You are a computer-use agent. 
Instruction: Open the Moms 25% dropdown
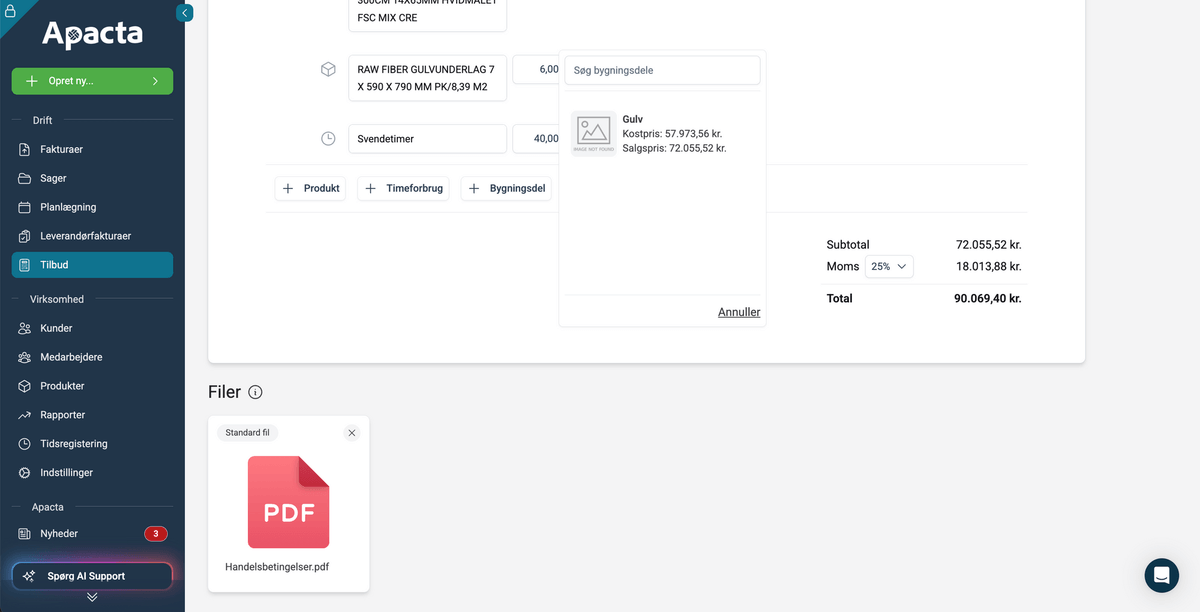(x=888, y=267)
